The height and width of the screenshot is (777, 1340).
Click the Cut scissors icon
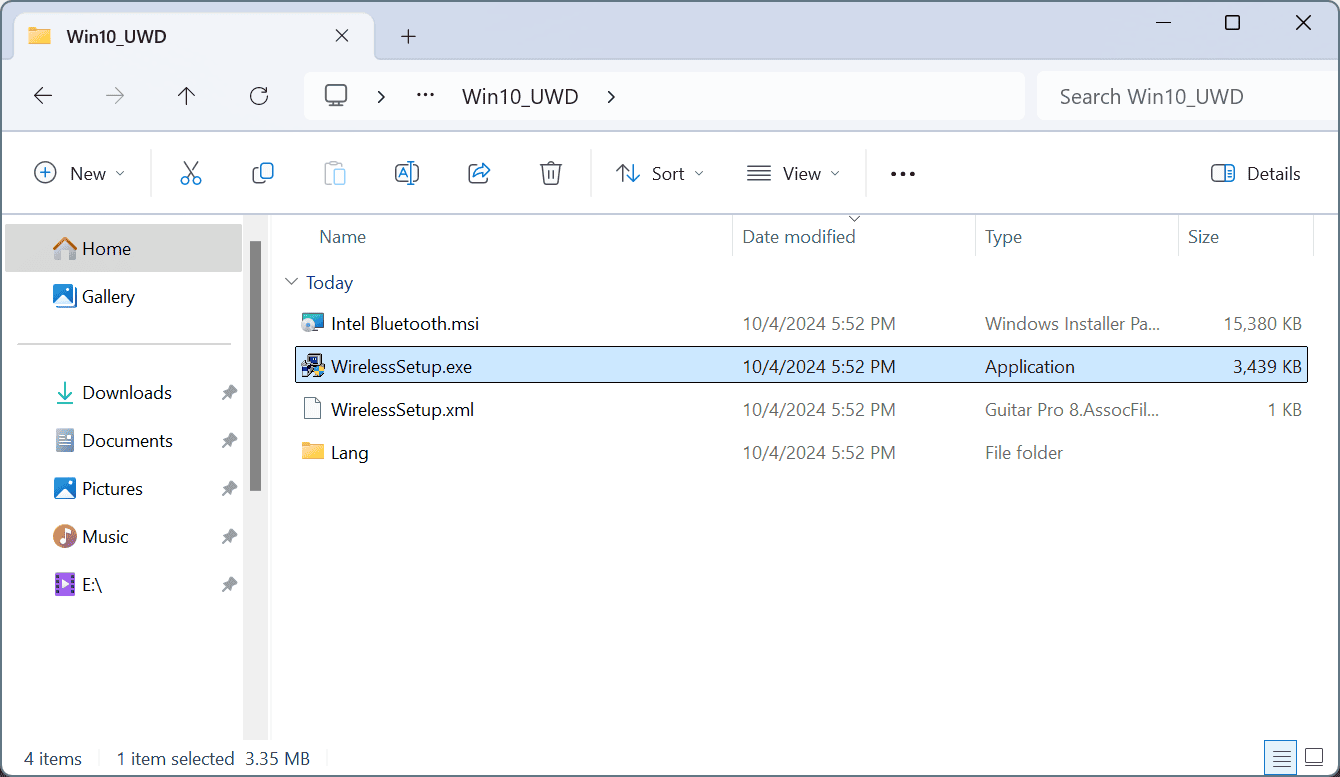coord(191,173)
